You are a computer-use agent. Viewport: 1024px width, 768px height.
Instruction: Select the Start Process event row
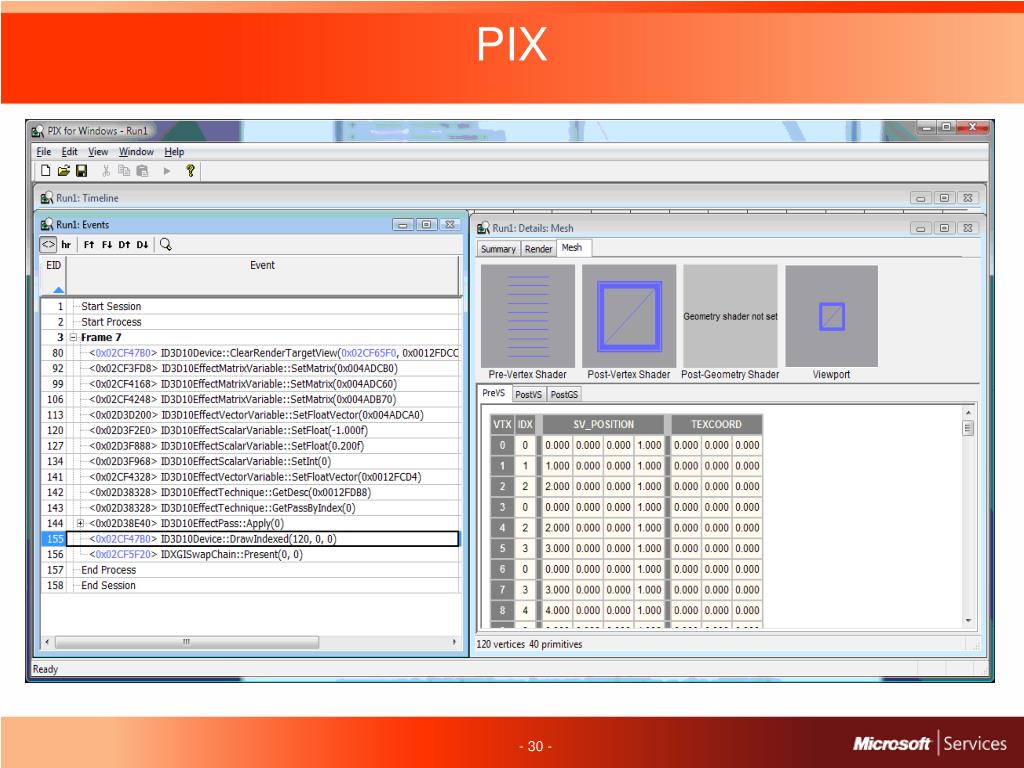coord(250,322)
